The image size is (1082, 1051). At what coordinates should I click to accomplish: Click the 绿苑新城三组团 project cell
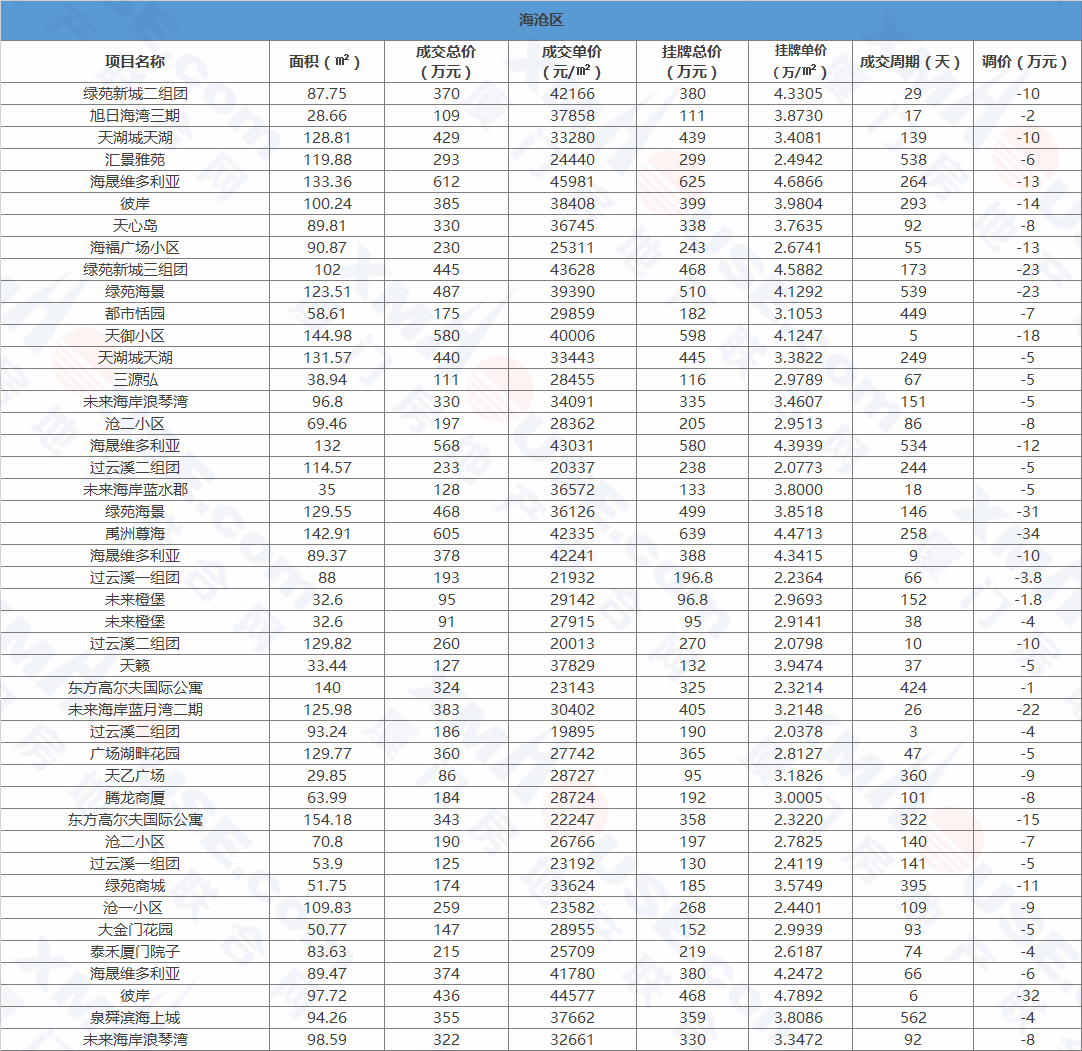[x=135, y=270]
